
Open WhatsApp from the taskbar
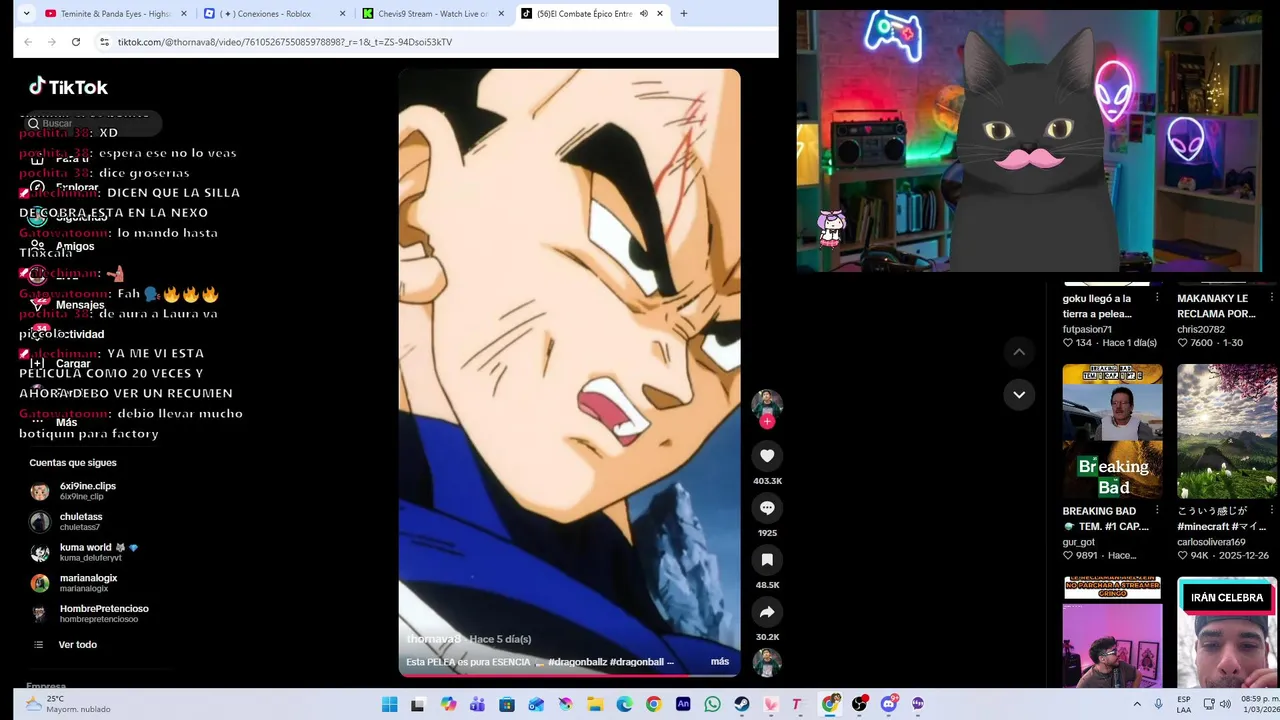(x=712, y=704)
